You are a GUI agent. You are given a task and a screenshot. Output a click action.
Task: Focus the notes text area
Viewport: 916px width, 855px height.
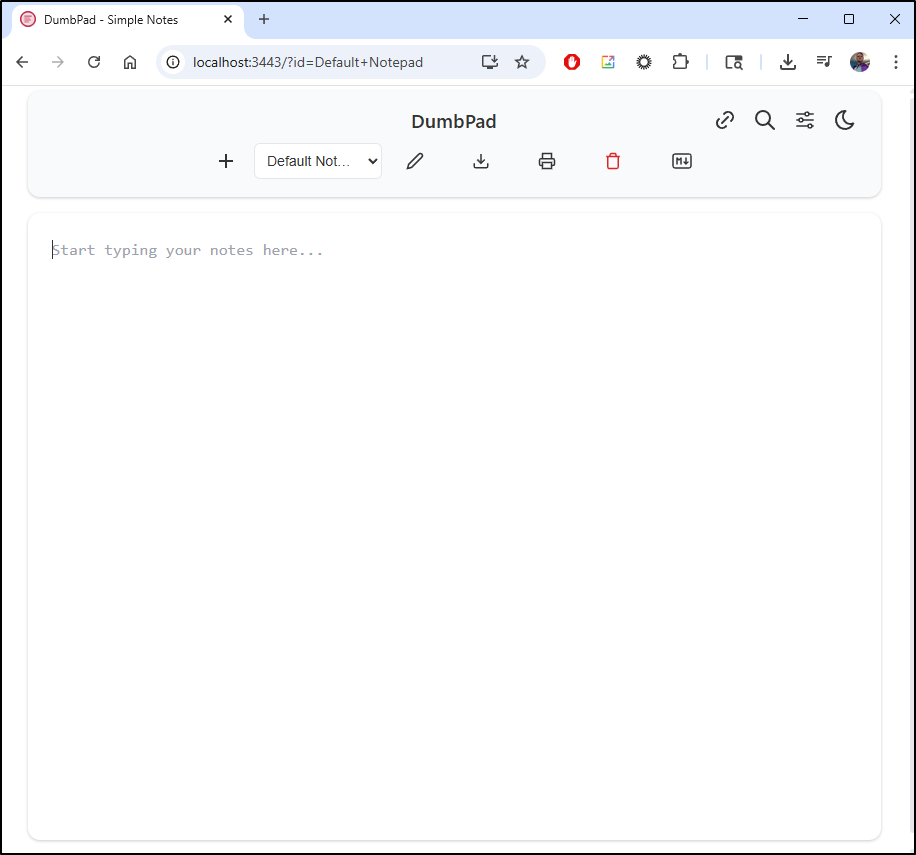(454, 526)
